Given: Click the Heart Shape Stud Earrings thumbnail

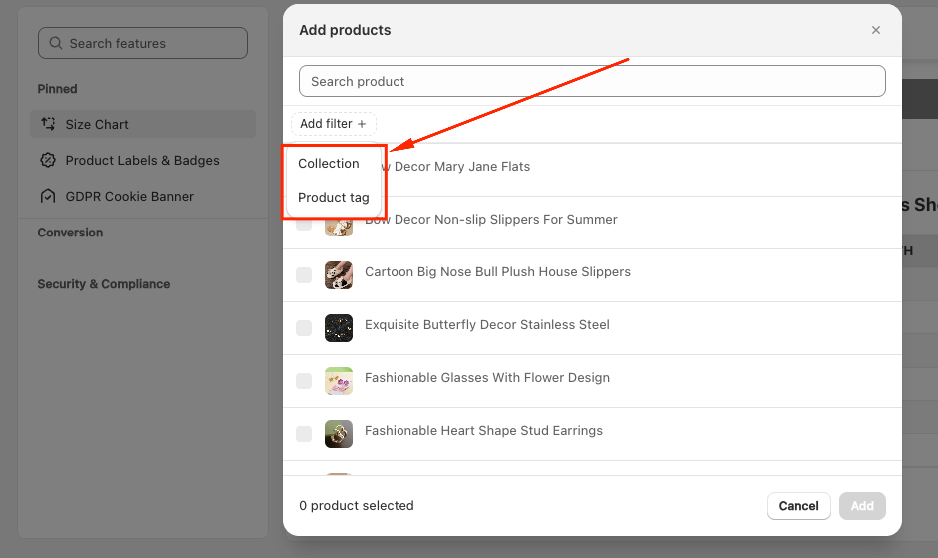Looking at the screenshot, I should (339, 434).
